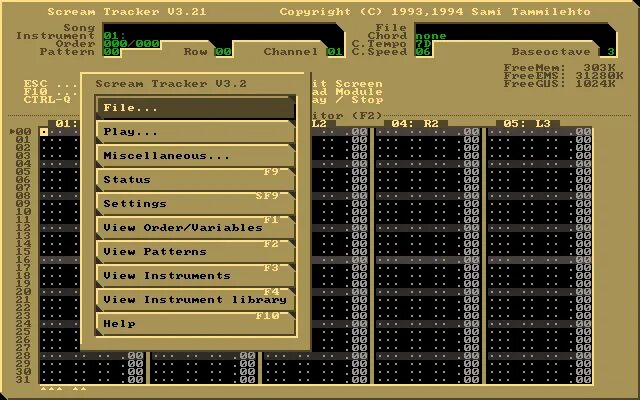Open the File... menu entry

click(x=196, y=108)
